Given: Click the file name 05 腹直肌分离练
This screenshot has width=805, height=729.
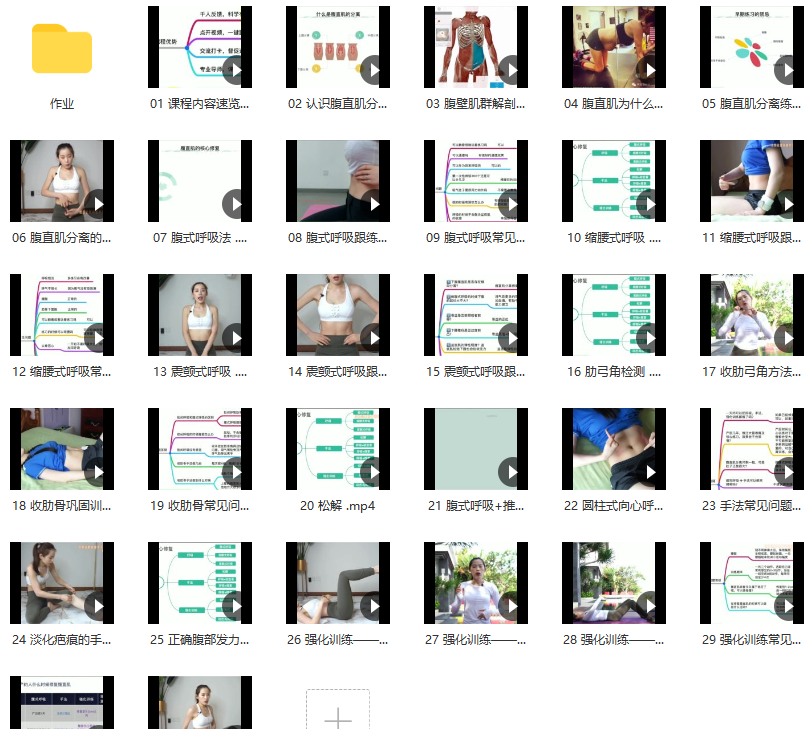Looking at the screenshot, I should 752,104.
